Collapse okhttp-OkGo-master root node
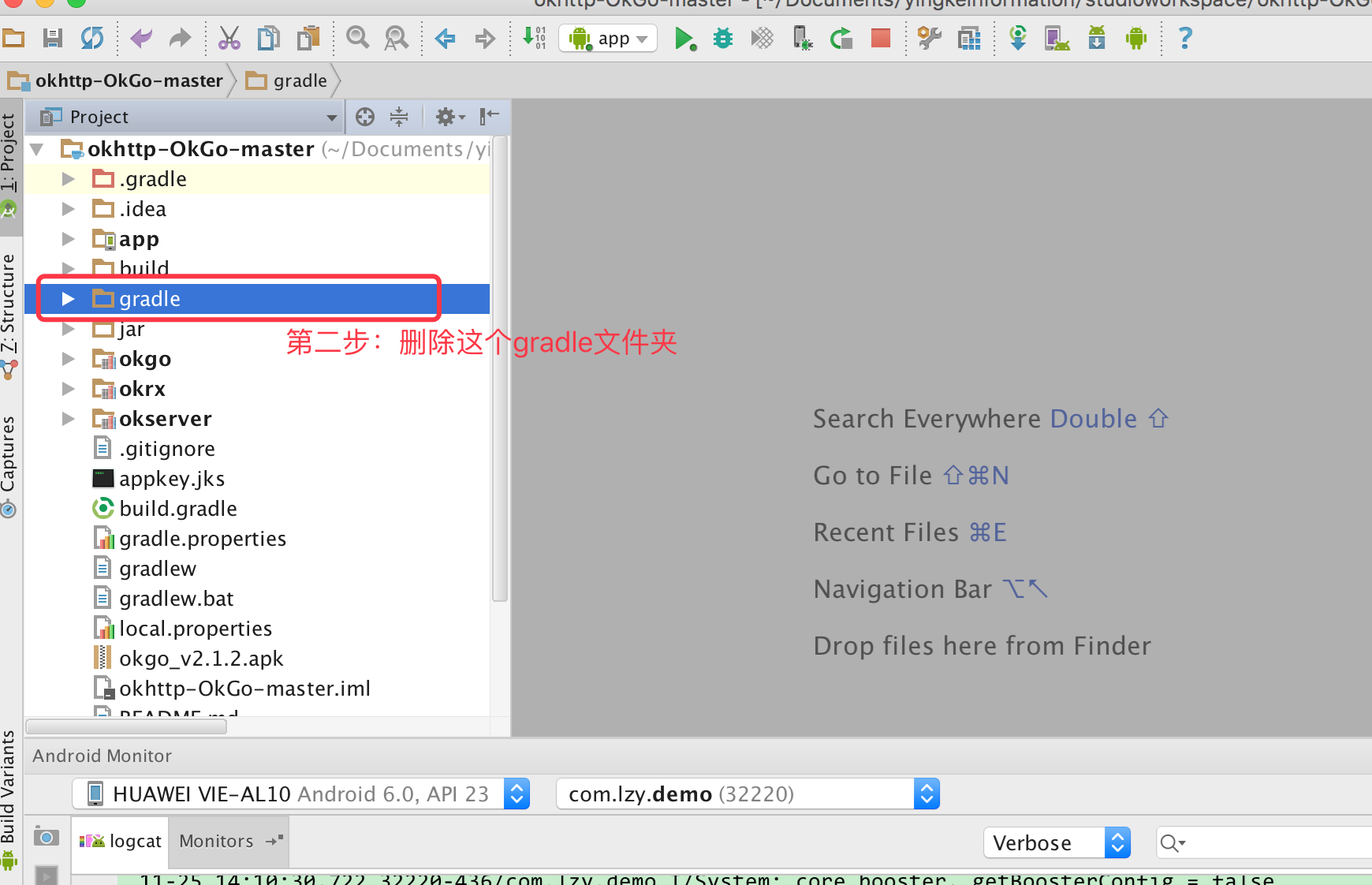 click(36, 149)
